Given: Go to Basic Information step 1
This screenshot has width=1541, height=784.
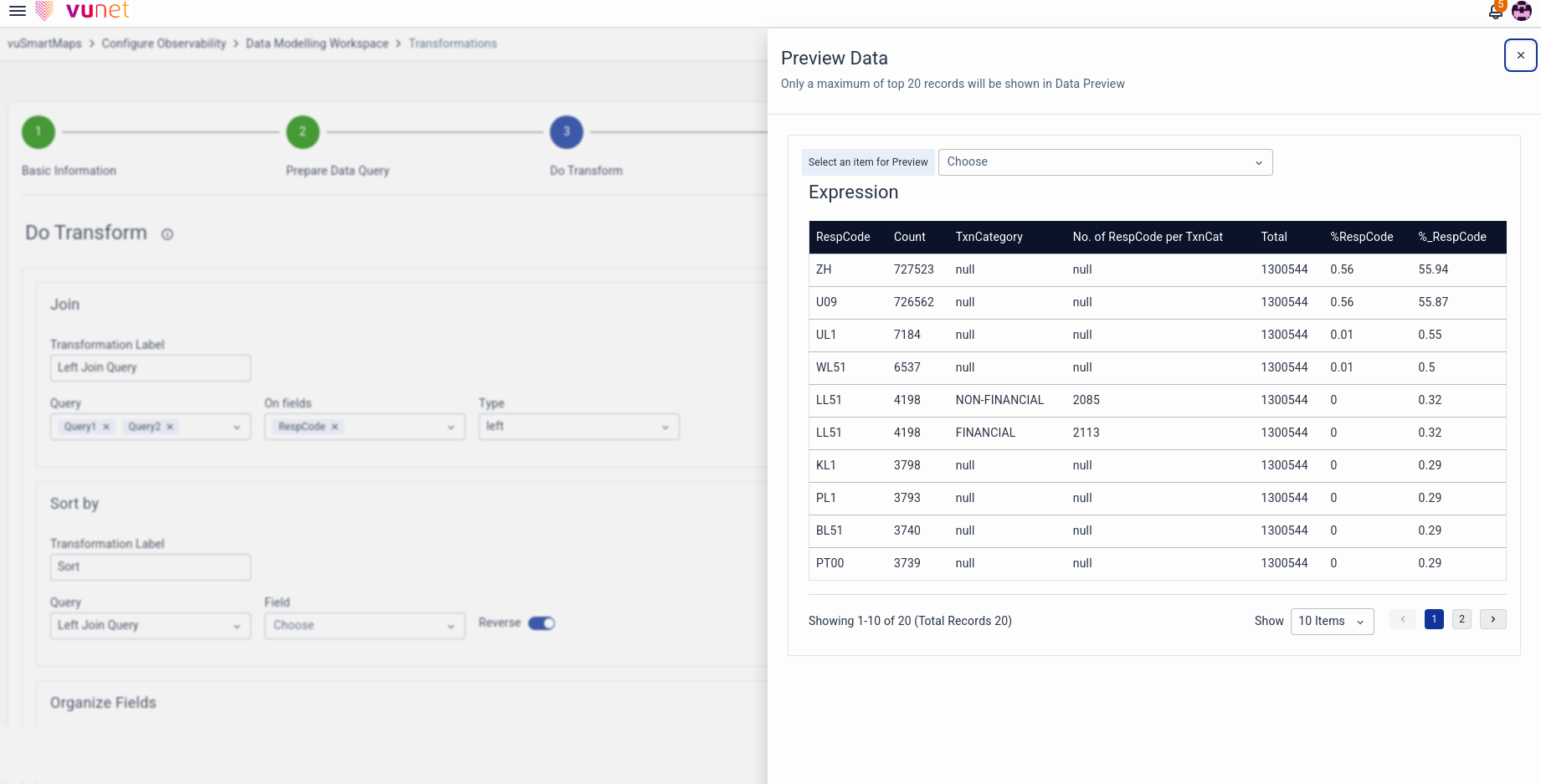Looking at the screenshot, I should tap(39, 132).
